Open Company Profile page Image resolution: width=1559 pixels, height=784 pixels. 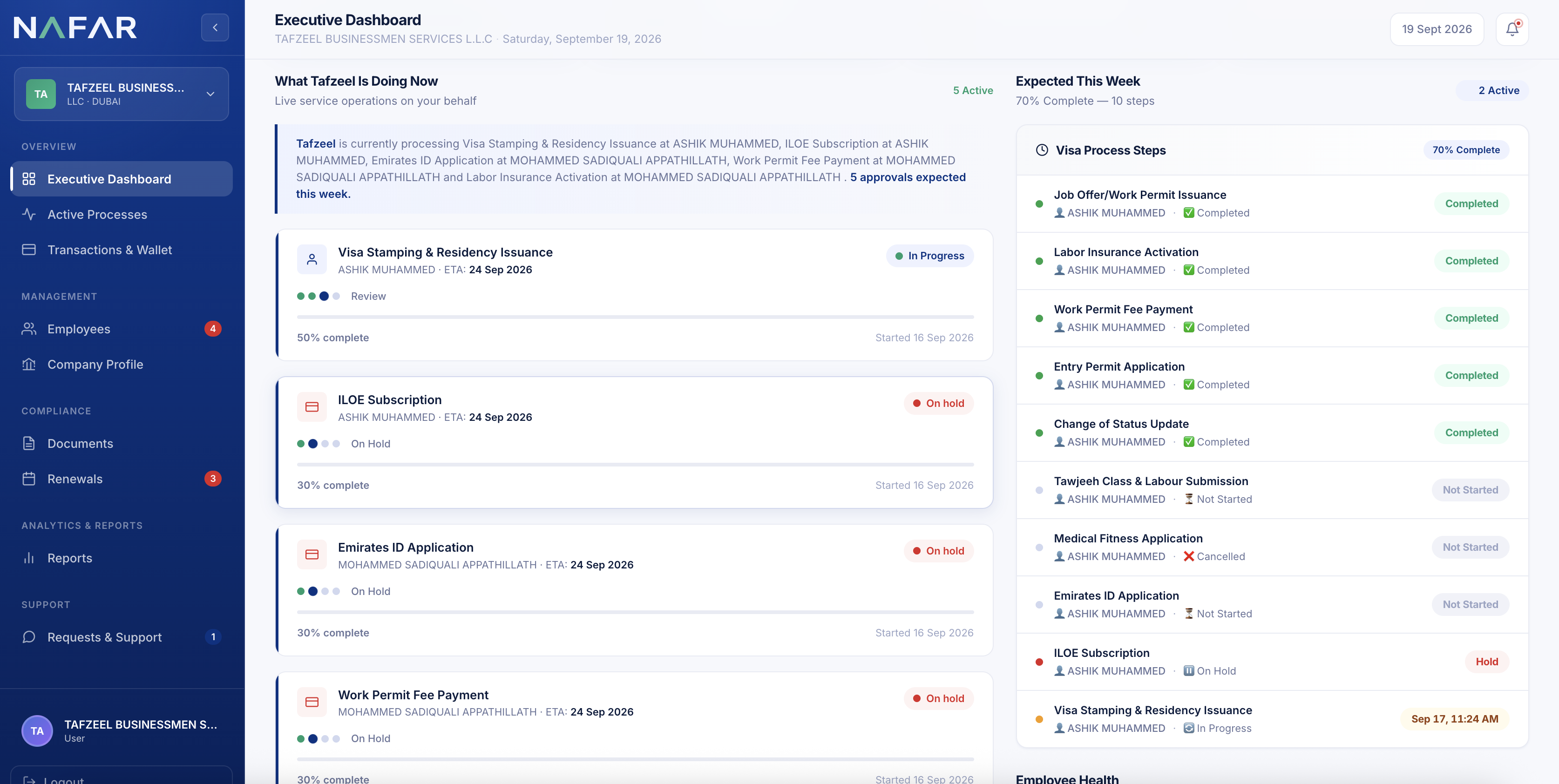click(x=121, y=364)
